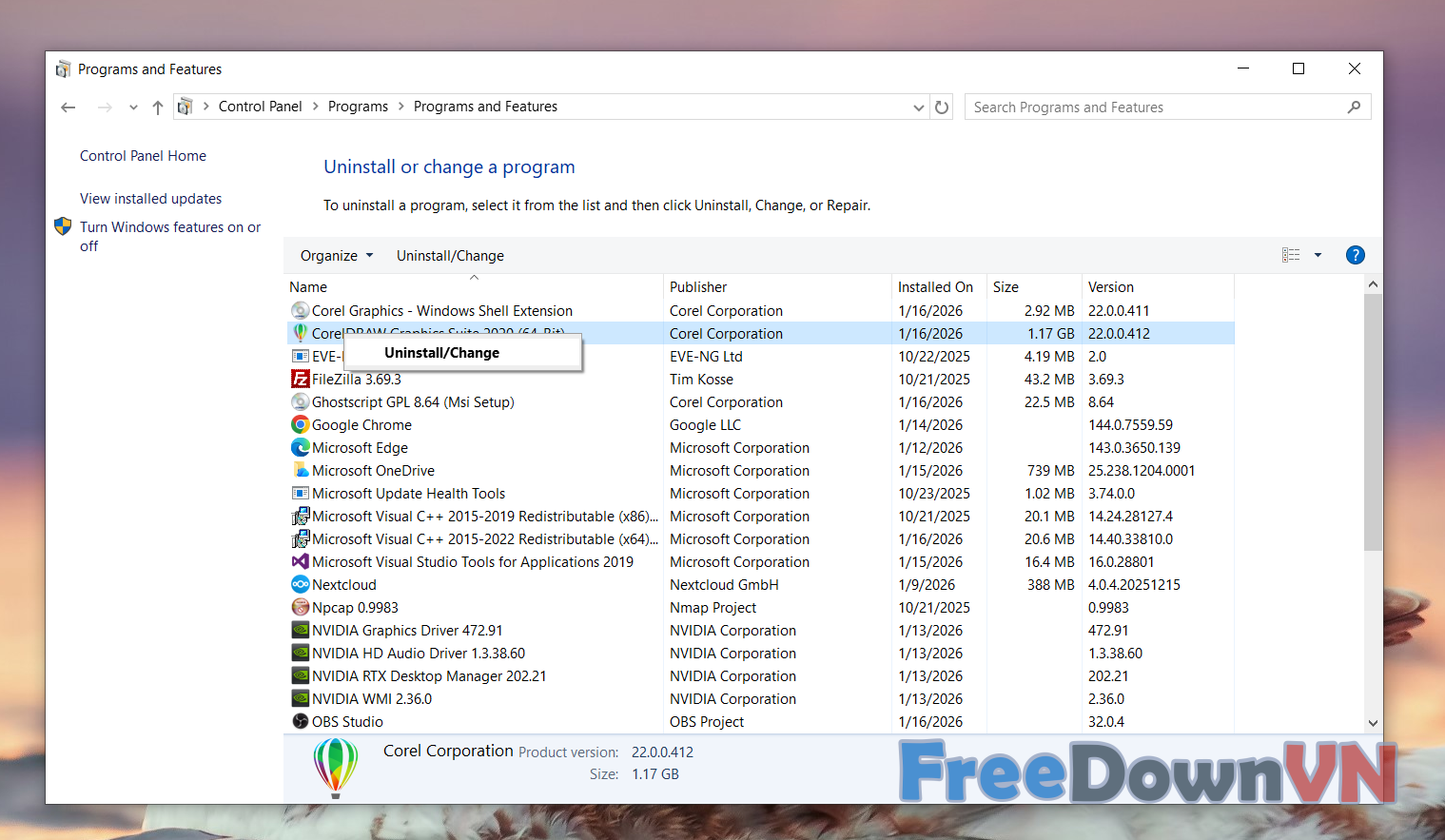Expand the view options dropdown arrow

click(1318, 255)
